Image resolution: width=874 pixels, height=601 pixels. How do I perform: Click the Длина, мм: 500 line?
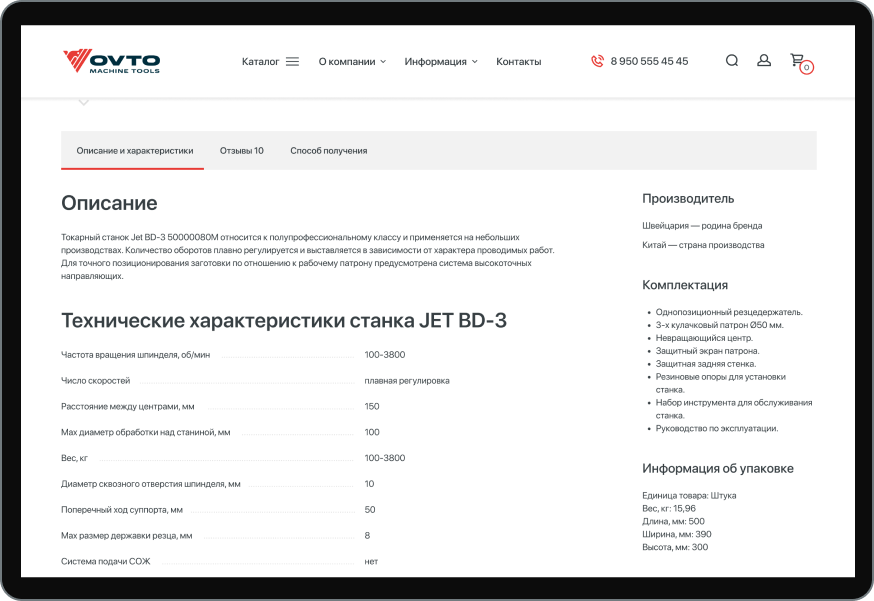[x=673, y=521]
